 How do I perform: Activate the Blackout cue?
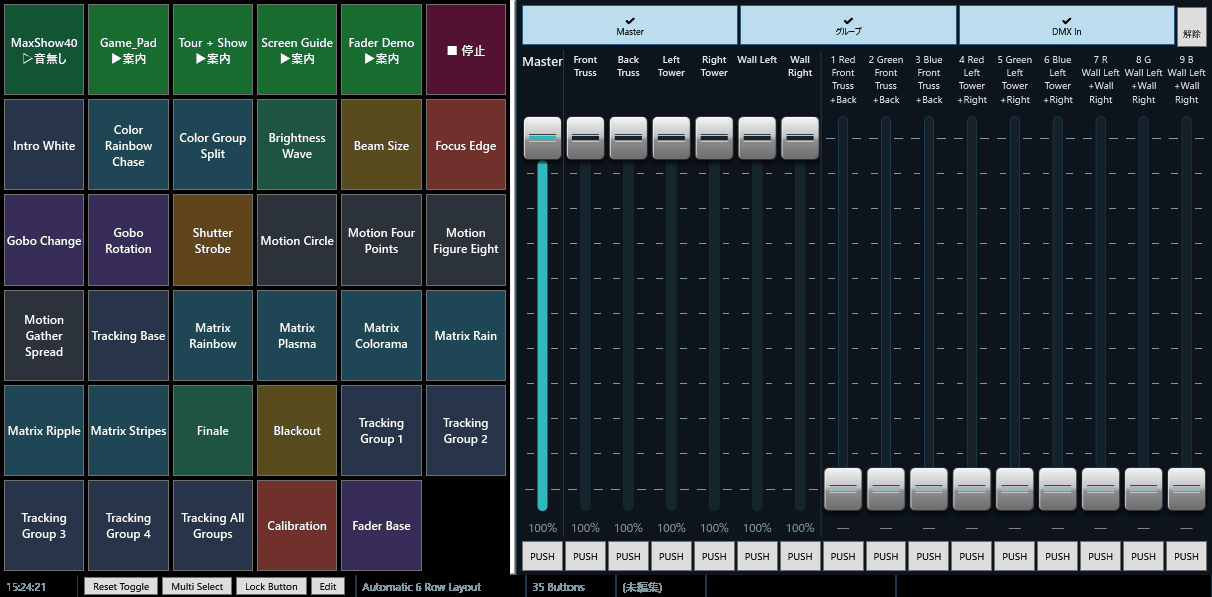click(x=297, y=430)
